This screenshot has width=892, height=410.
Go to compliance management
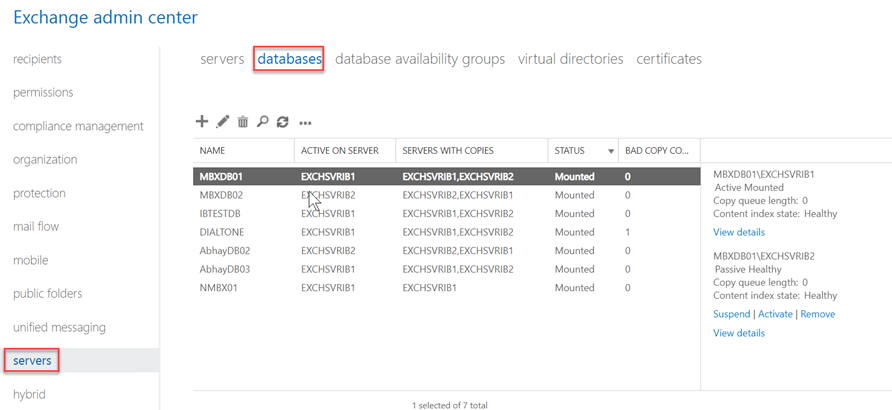point(78,126)
